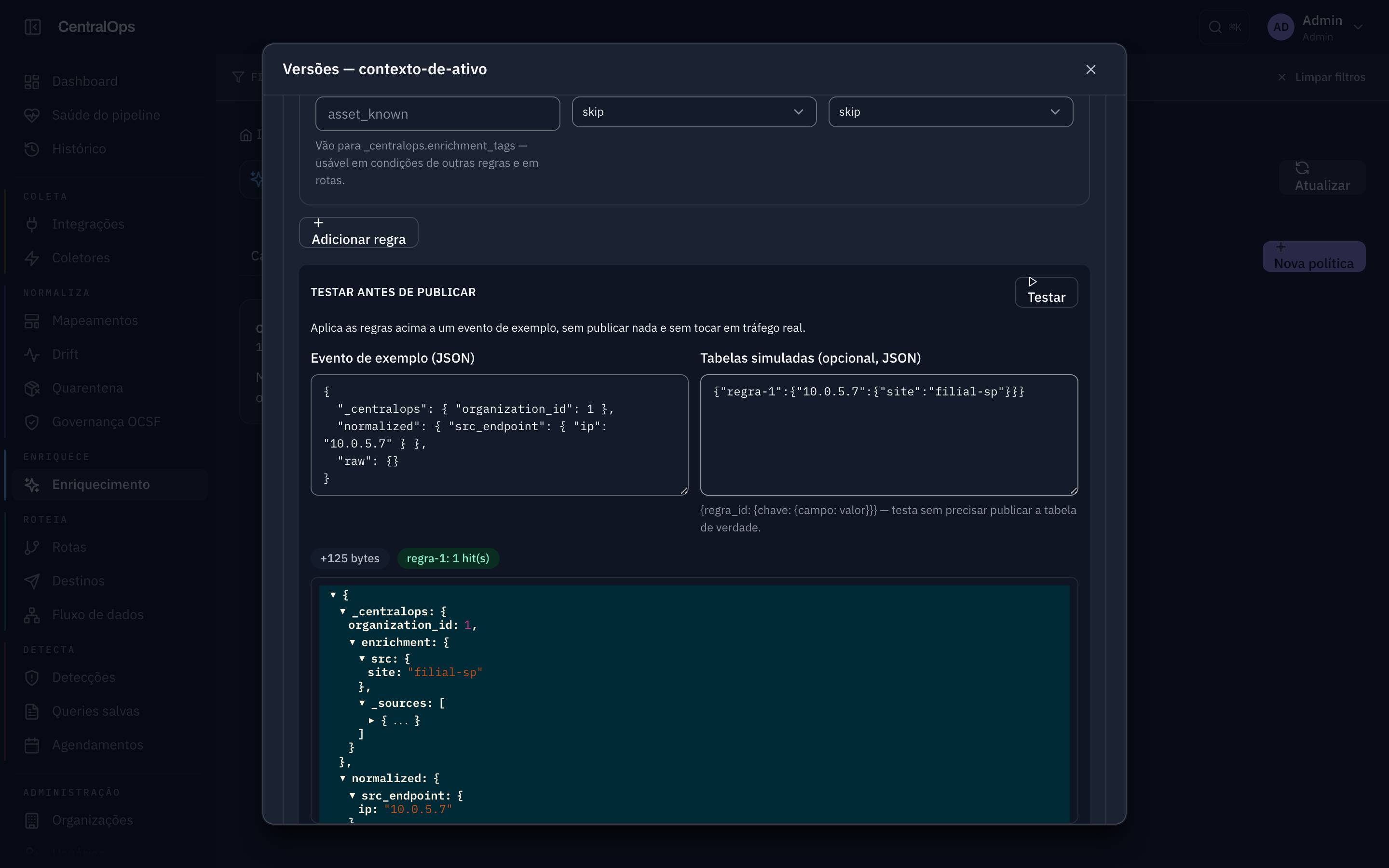This screenshot has height=868, width=1389.
Task: Click the play icon on Testar
Action: tap(1032, 282)
